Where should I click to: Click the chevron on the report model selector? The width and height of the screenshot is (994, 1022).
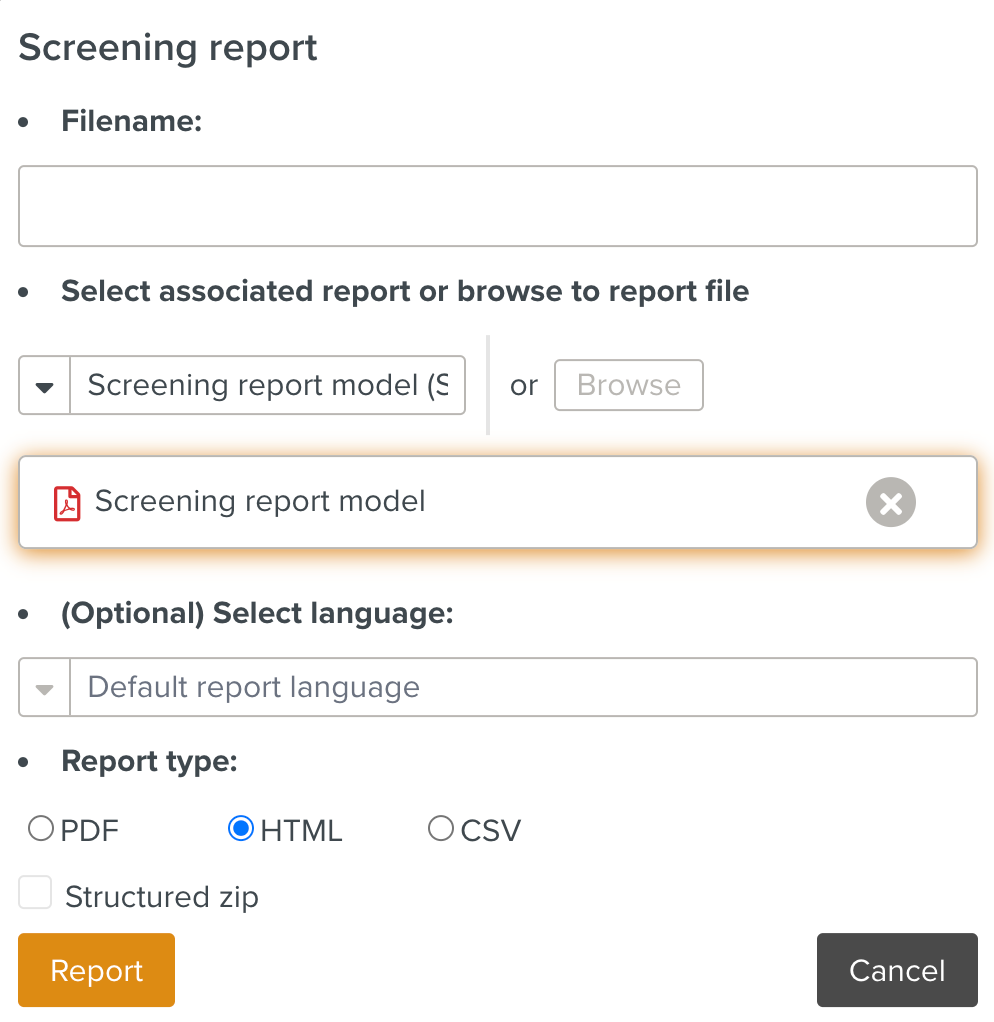(x=44, y=385)
